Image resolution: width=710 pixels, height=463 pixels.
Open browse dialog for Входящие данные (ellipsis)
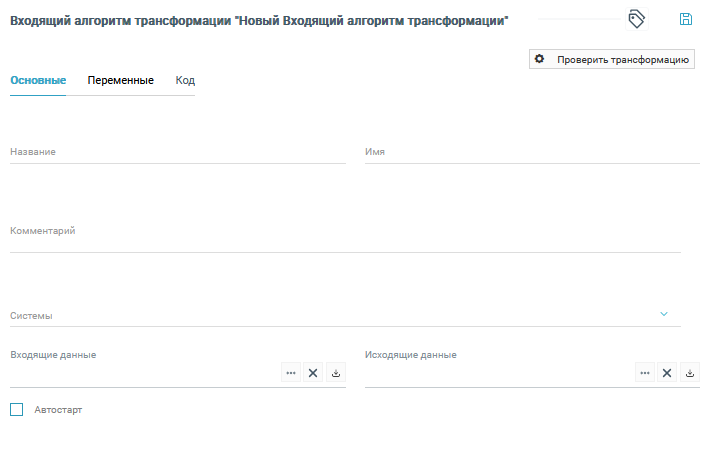click(x=291, y=373)
